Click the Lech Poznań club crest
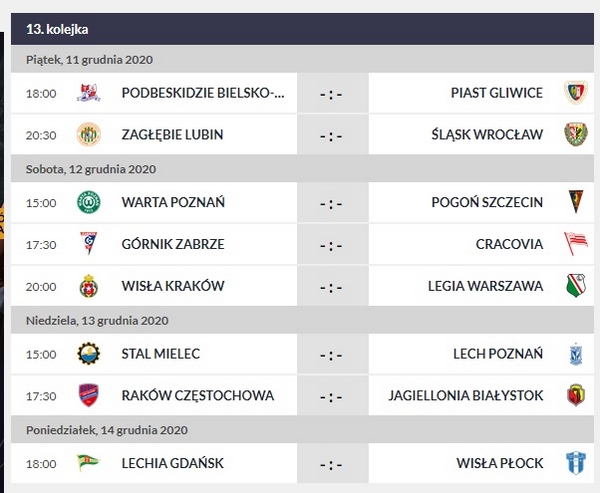Image resolution: width=600 pixels, height=493 pixels. point(574,354)
